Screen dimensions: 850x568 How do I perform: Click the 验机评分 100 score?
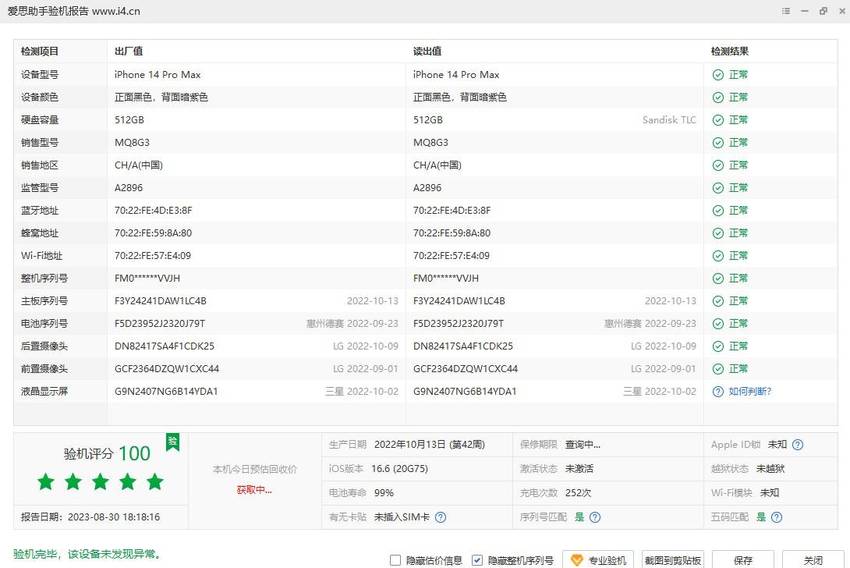pos(107,454)
